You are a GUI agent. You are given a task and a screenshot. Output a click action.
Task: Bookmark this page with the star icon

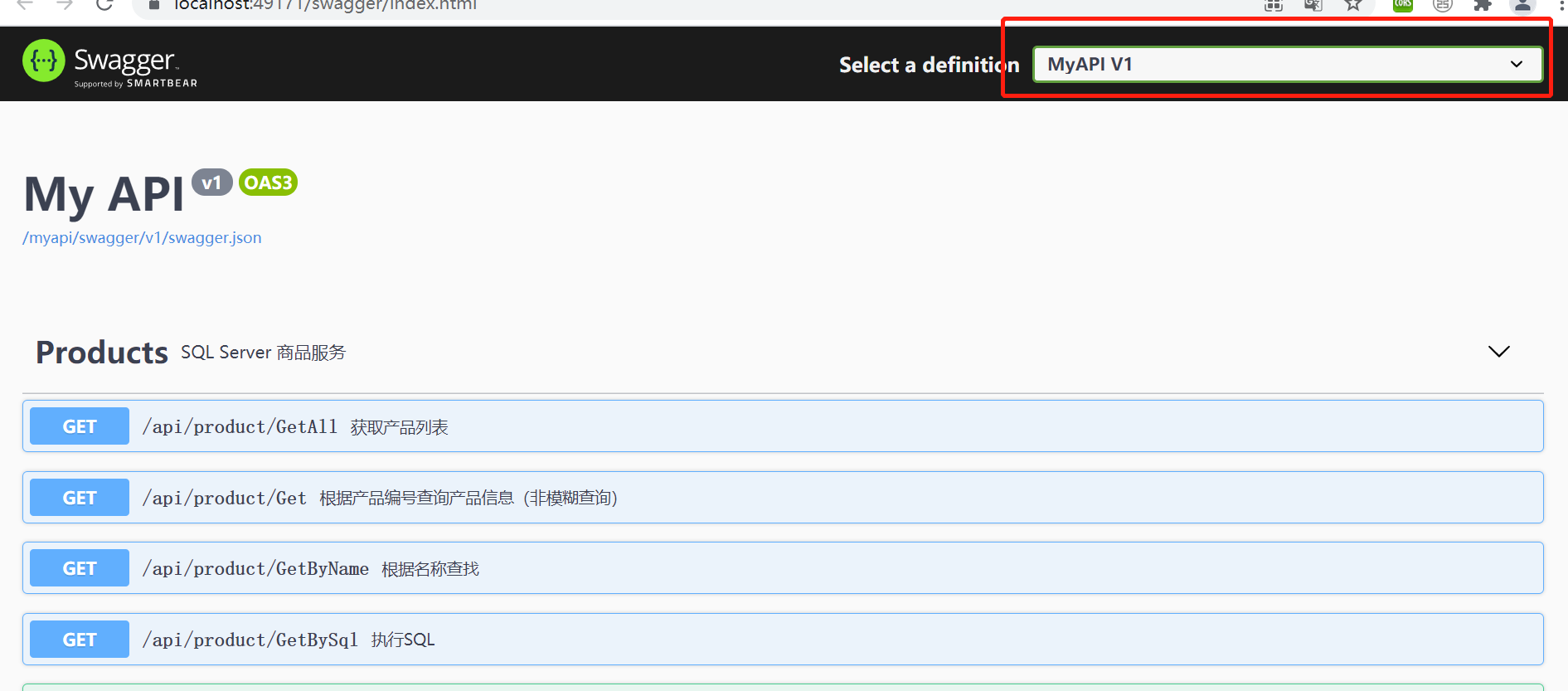point(1353,5)
